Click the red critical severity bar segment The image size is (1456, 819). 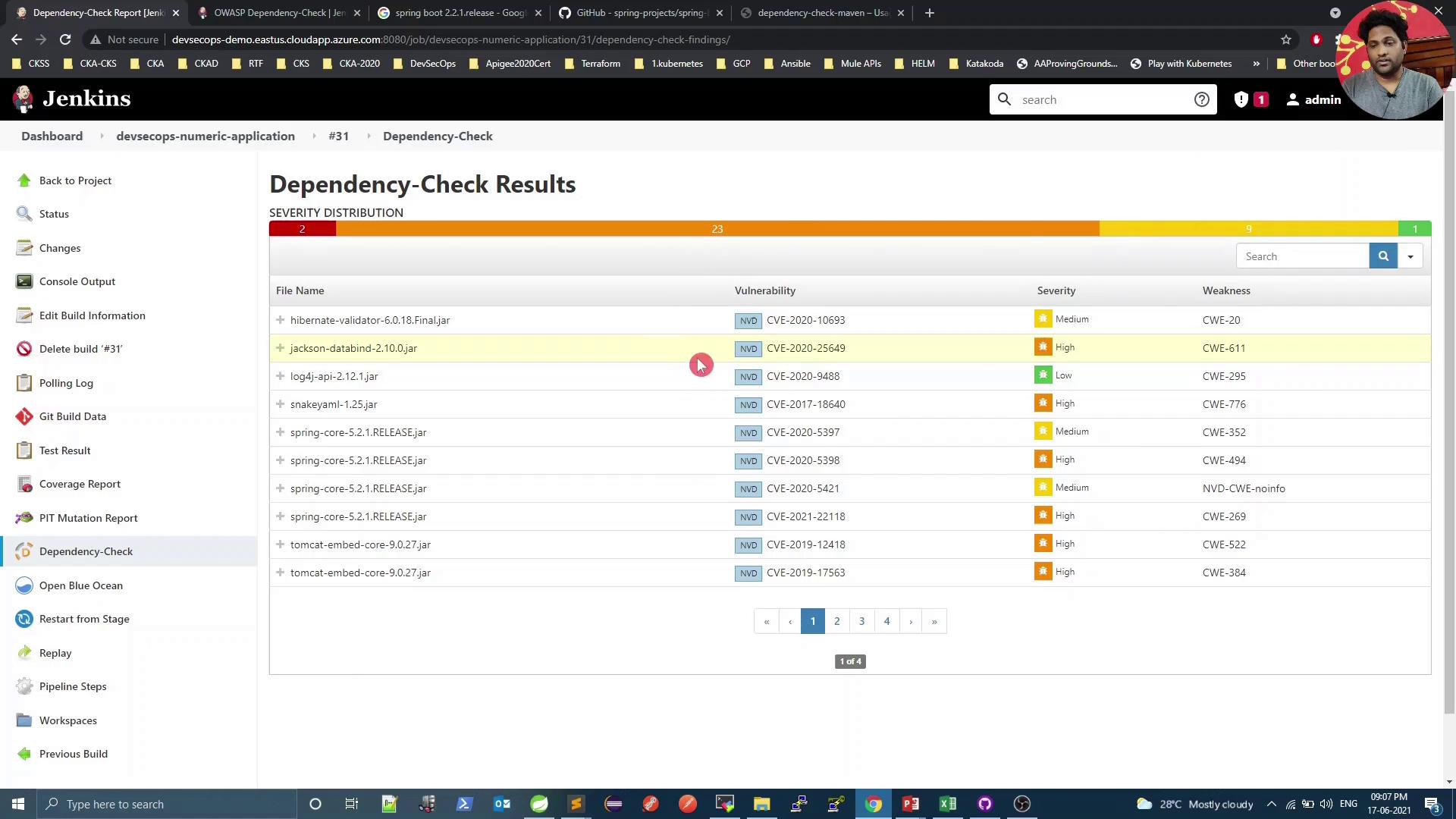click(302, 229)
